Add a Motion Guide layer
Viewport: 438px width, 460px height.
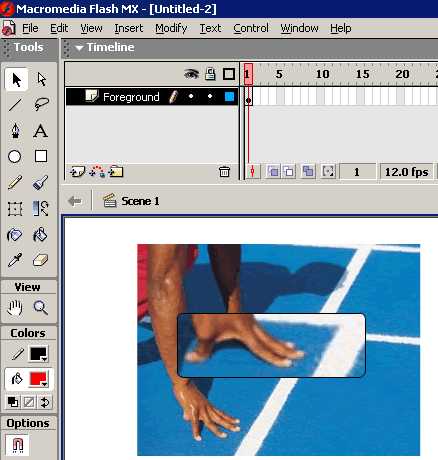[x=97, y=172]
